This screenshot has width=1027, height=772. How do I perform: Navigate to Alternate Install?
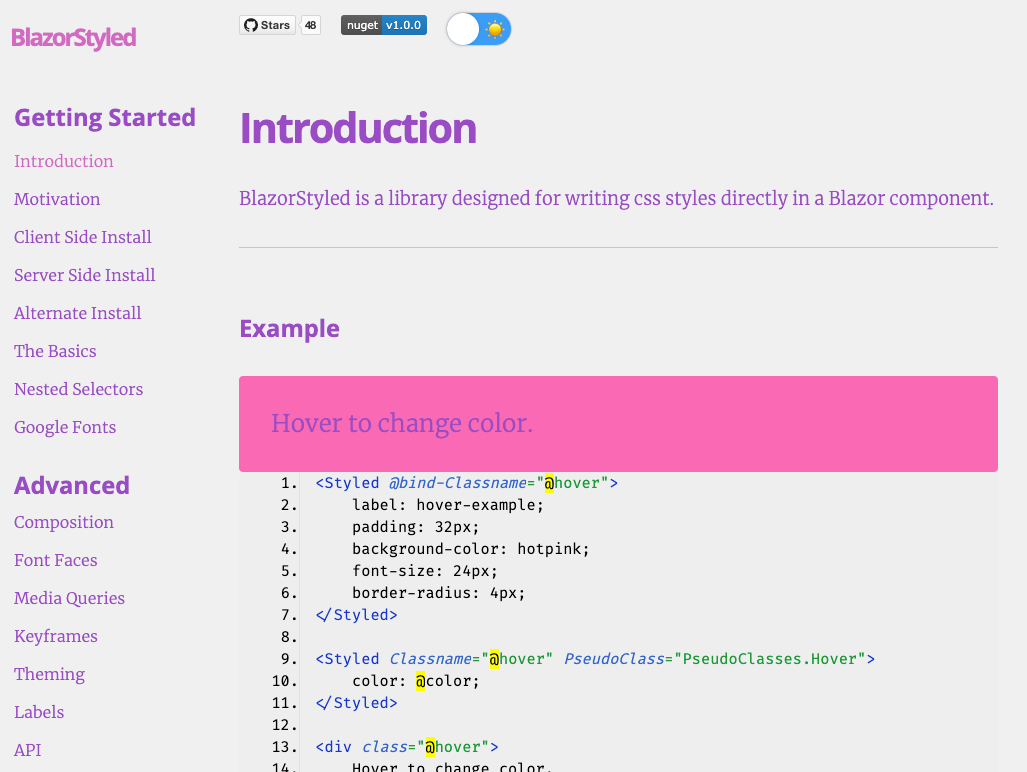click(77, 313)
